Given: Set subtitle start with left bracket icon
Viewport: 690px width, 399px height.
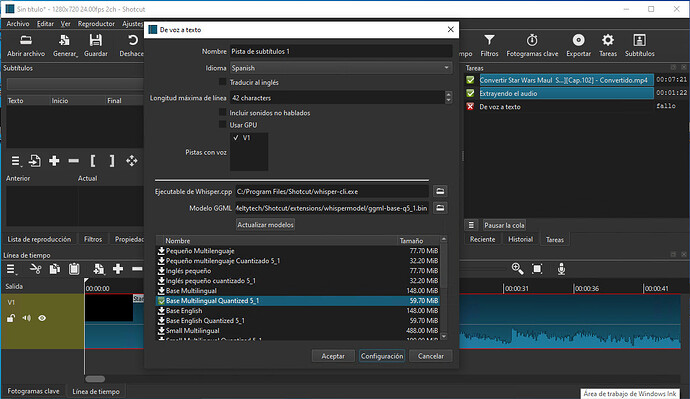Looking at the screenshot, I should pyautogui.click(x=93, y=161).
